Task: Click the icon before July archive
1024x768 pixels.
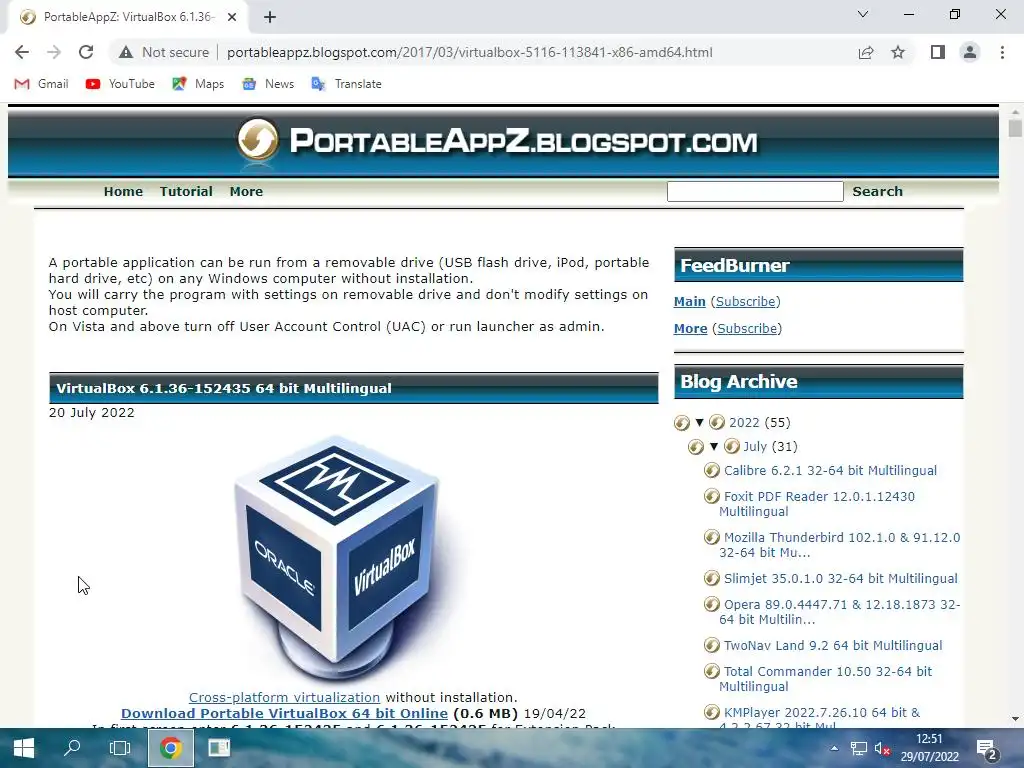Action: (696, 447)
